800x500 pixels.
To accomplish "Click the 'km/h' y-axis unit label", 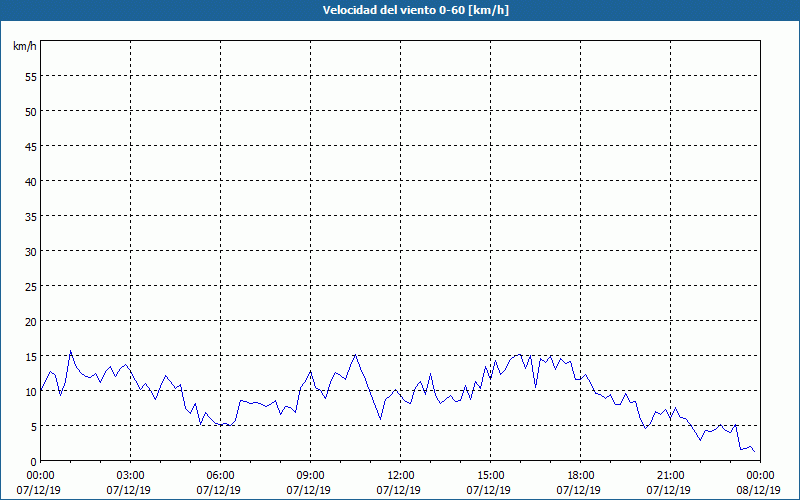I will (x=25, y=46).
